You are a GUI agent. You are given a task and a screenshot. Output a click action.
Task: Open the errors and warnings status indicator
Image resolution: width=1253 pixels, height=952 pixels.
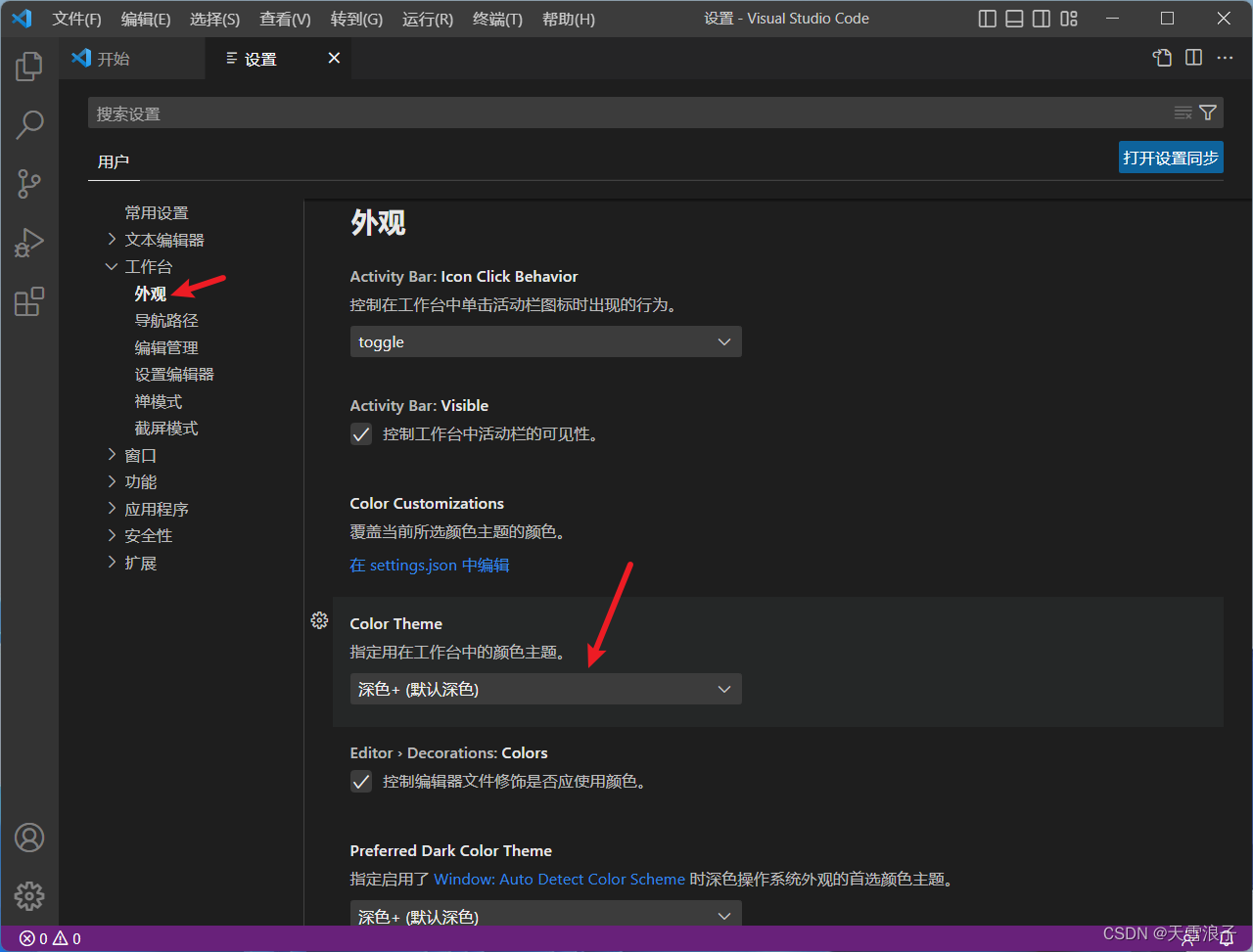50,938
